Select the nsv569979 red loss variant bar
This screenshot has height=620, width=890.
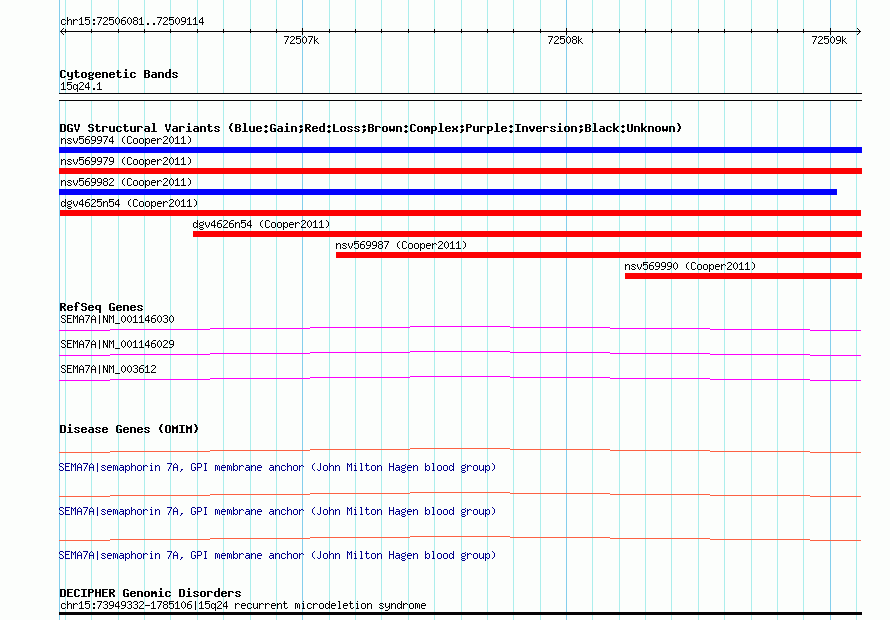[460, 171]
